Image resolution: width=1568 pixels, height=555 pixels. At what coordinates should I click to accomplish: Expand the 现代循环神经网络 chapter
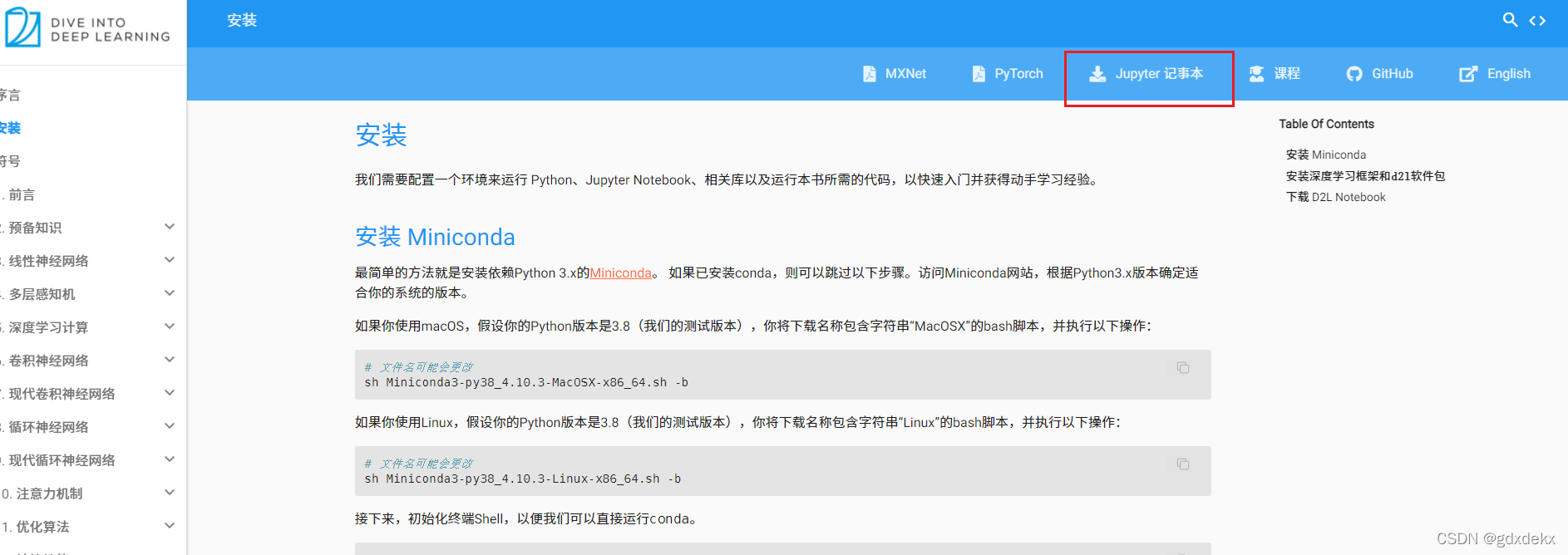pos(170,459)
